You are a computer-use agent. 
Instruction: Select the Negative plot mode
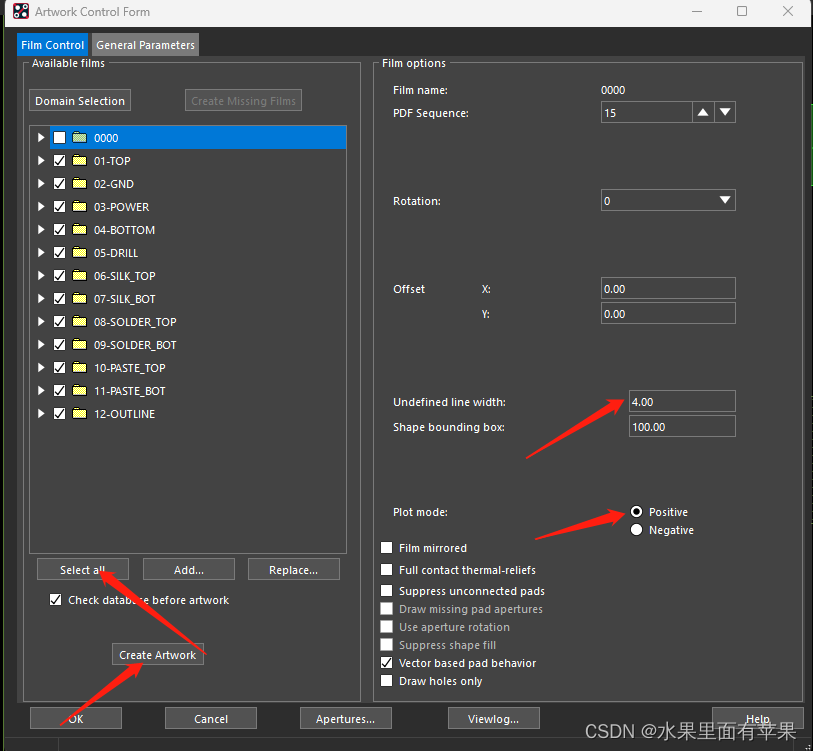click(x=637, y=530)
